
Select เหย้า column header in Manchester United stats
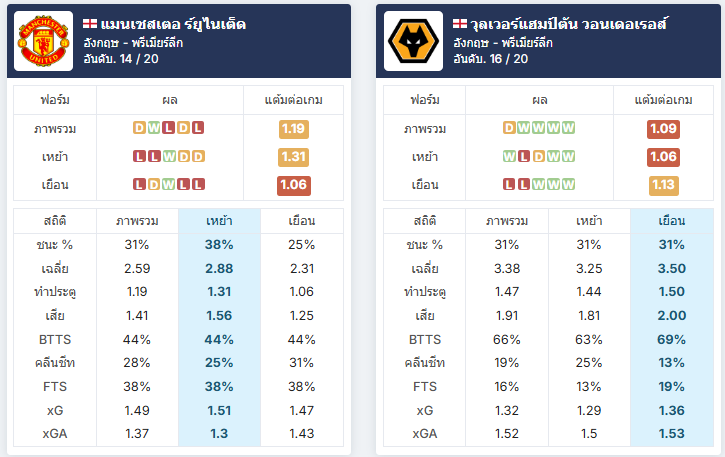[x=219, y=221]
